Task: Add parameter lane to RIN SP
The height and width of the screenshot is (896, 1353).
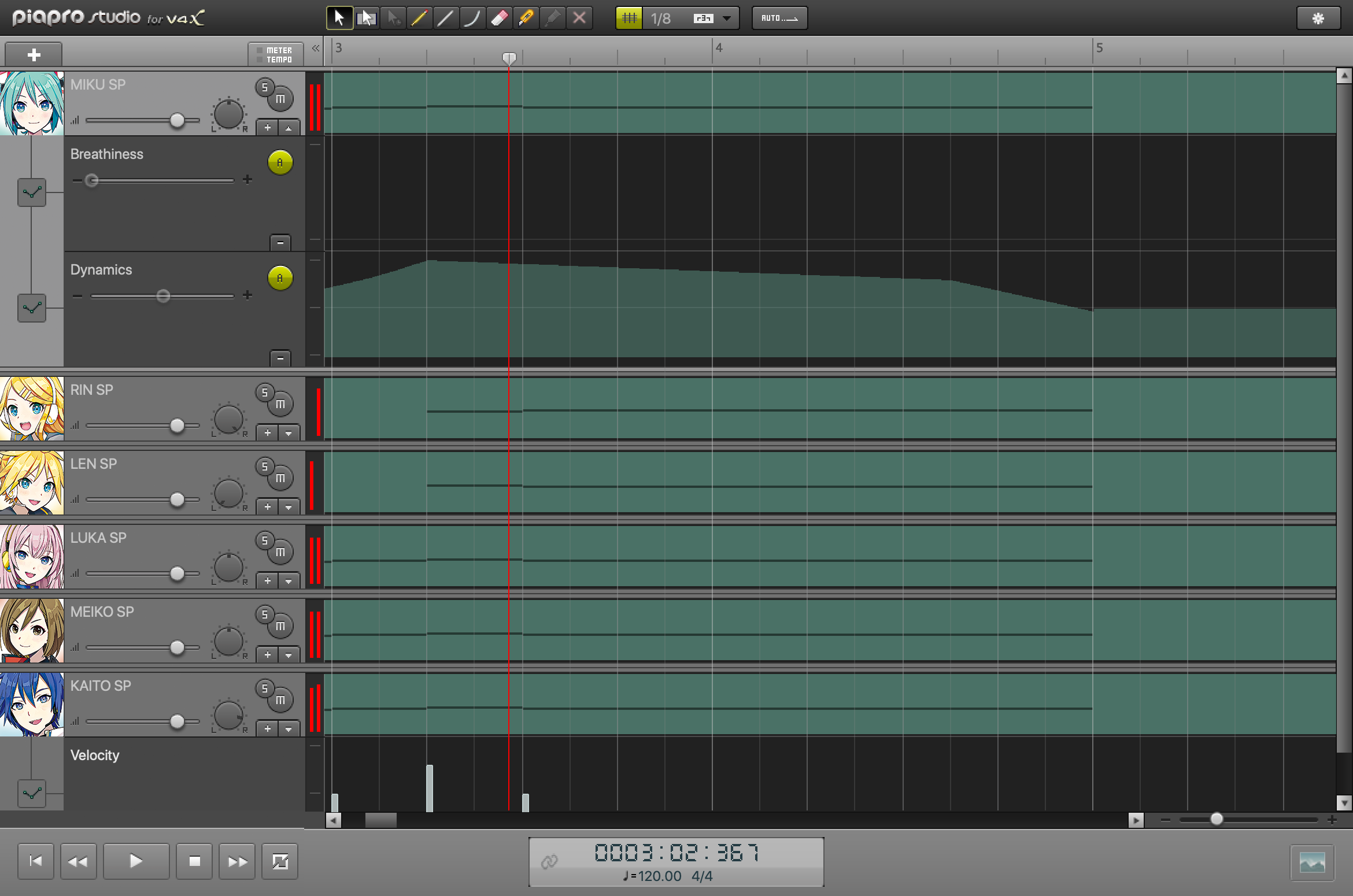Action: 268,434
